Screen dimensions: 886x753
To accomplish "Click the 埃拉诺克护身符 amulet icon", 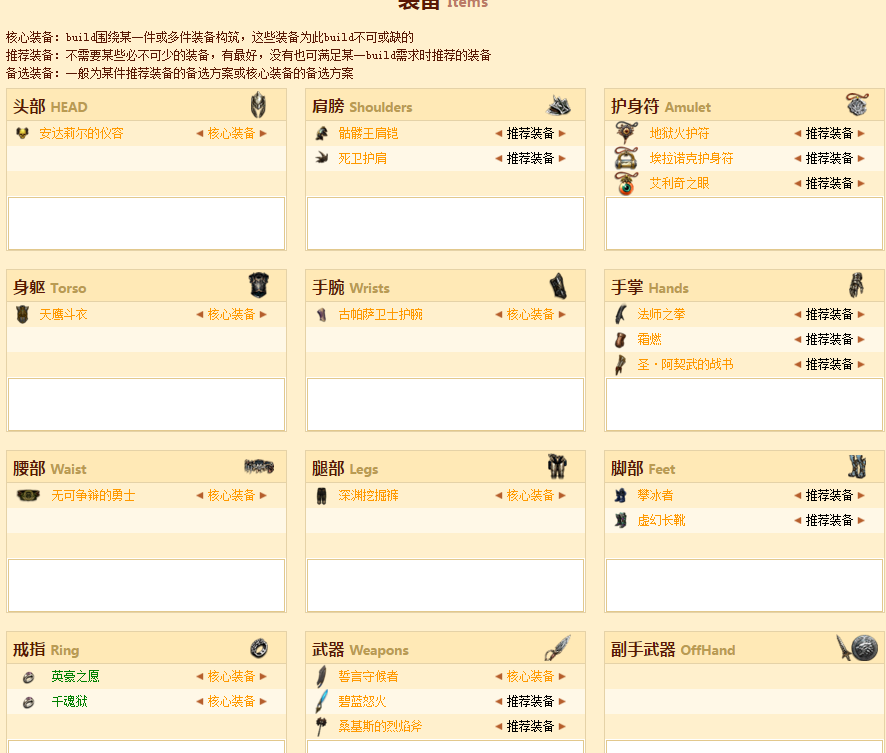I will tap(626, 158).
